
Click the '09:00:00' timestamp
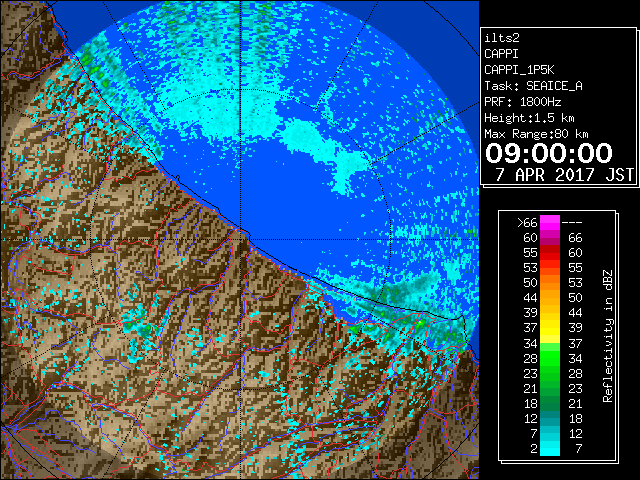(549, 153)
